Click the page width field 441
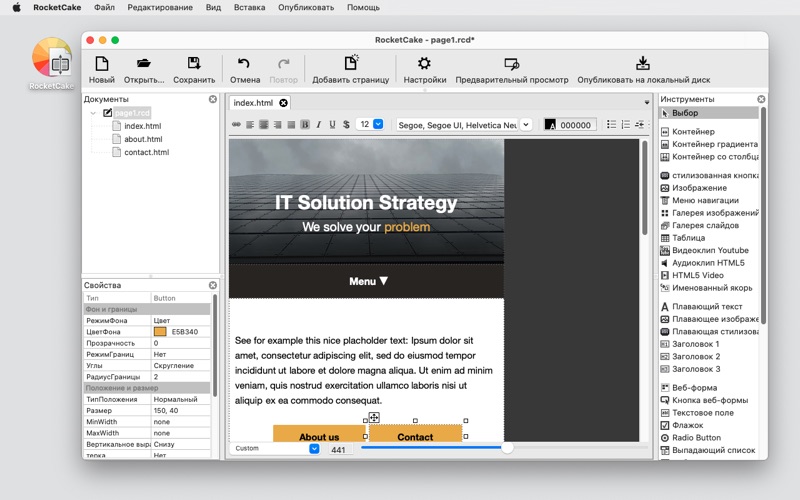This screenshot has height=500, width=800. click(339, 449)
